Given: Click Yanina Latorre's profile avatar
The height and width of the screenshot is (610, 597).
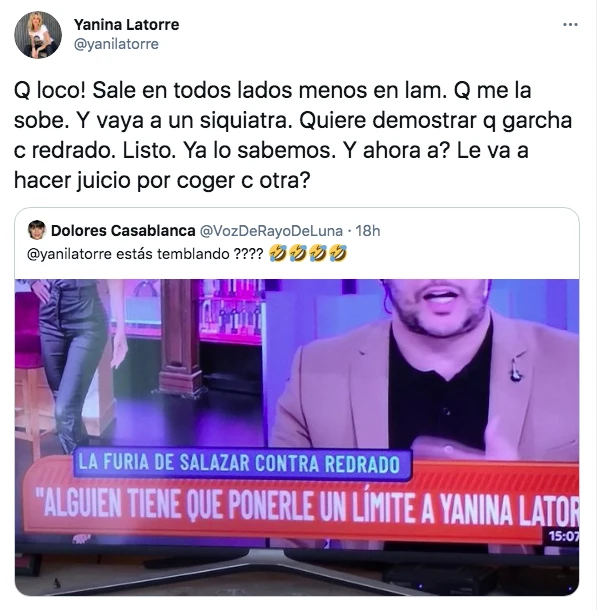Looking at the screenshot, I should pyautogui.click(x=38, y=35).
